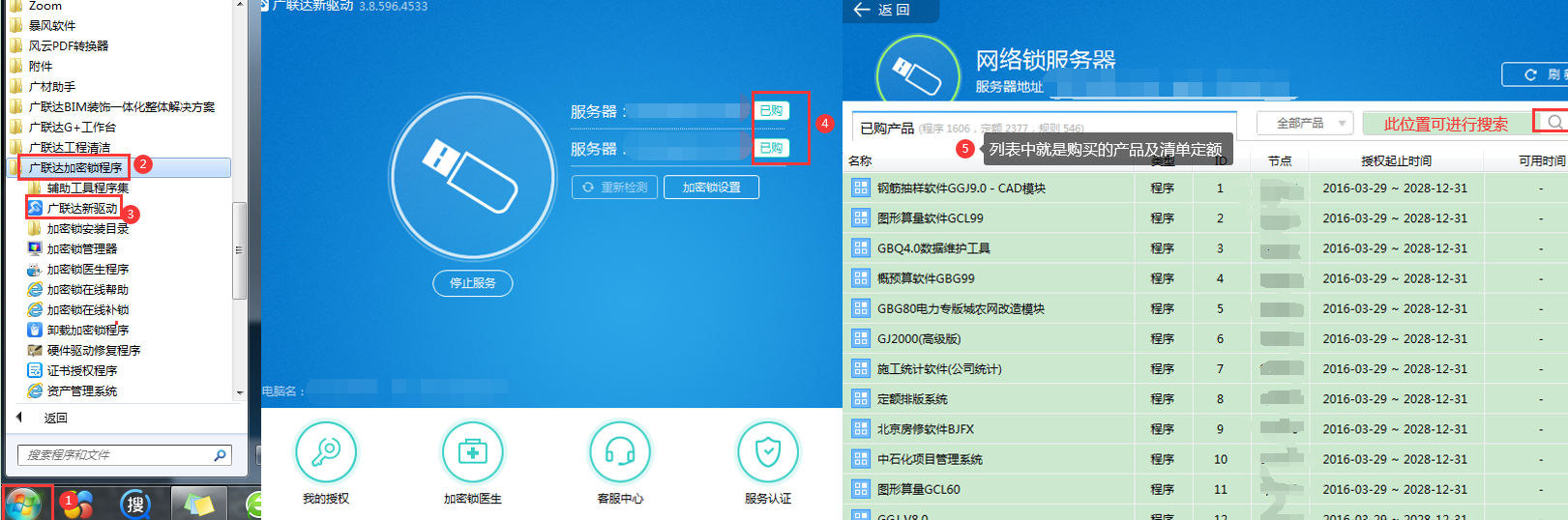
Task: Launch 加密锁医生程序 from the program list
Action: coord(87,269)
